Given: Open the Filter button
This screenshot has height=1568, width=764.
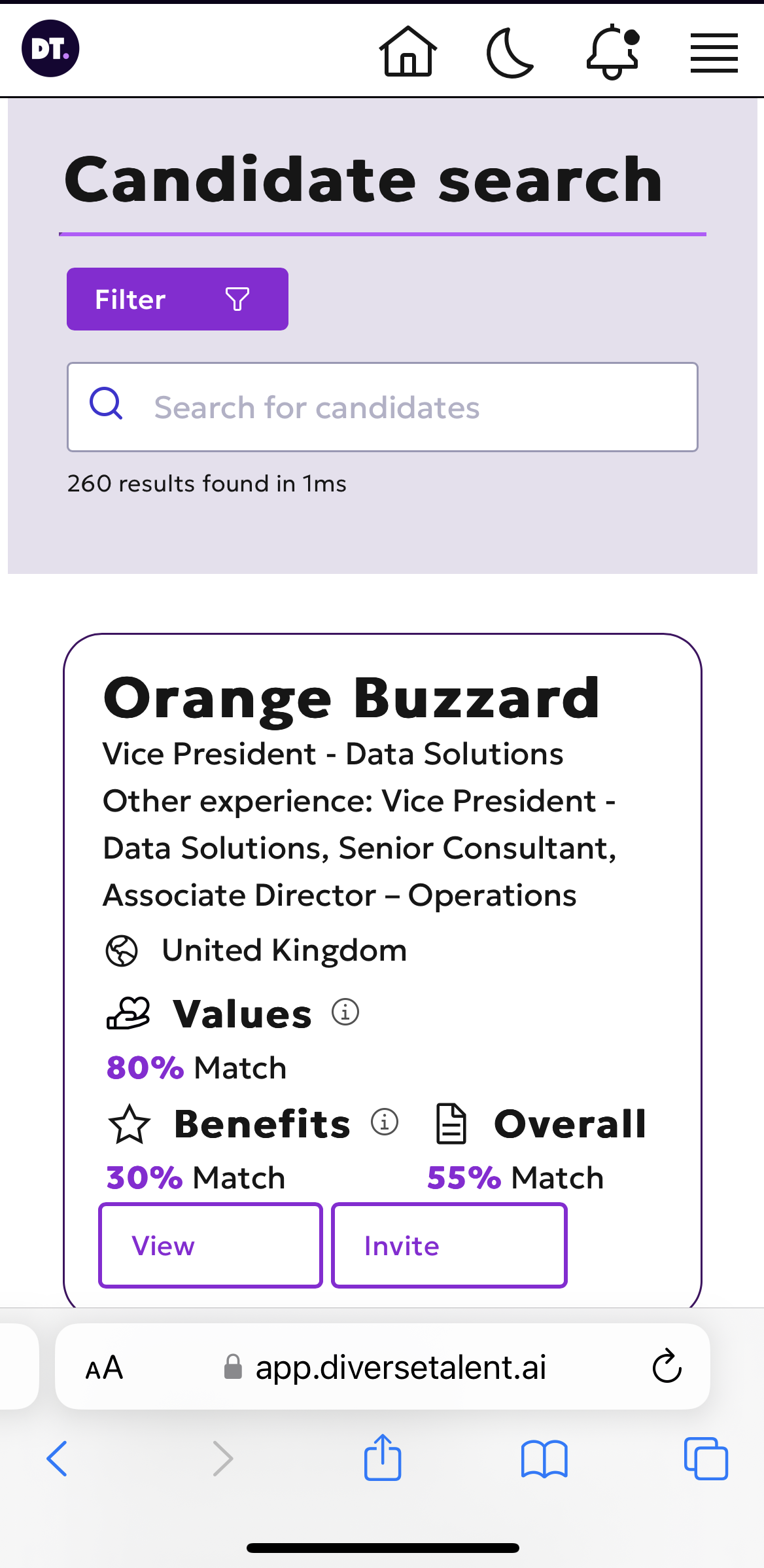Looking at the screenshot, I should tap(177, 299).
